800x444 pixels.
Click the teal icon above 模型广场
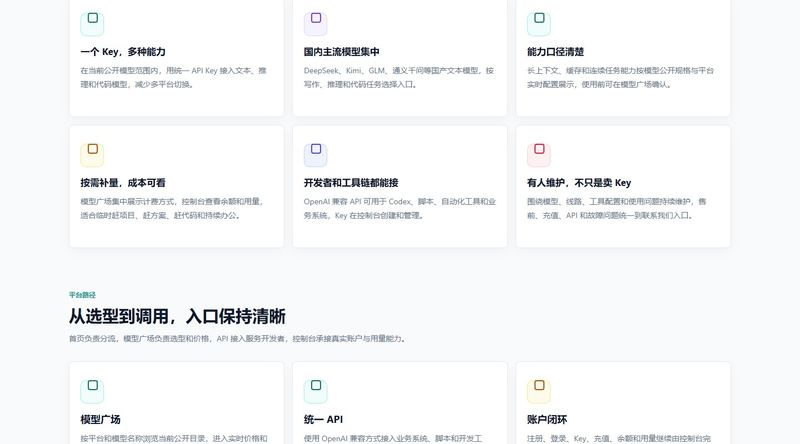click(92, 391)
